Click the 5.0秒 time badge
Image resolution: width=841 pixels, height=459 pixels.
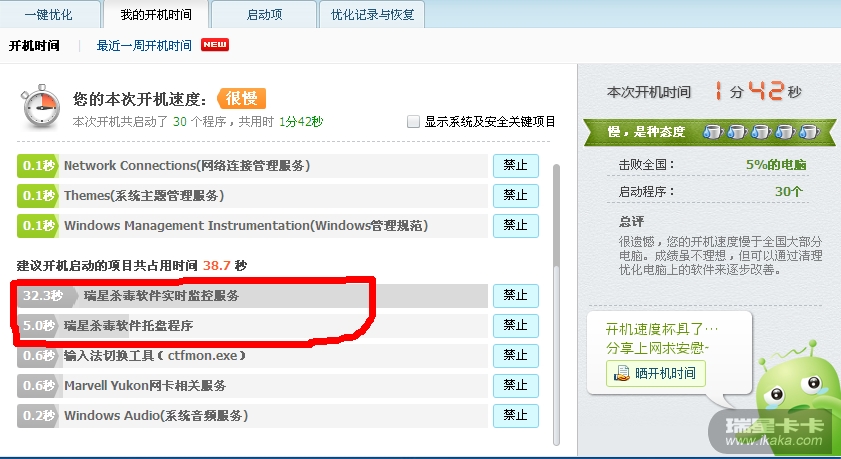click(38, 325)
